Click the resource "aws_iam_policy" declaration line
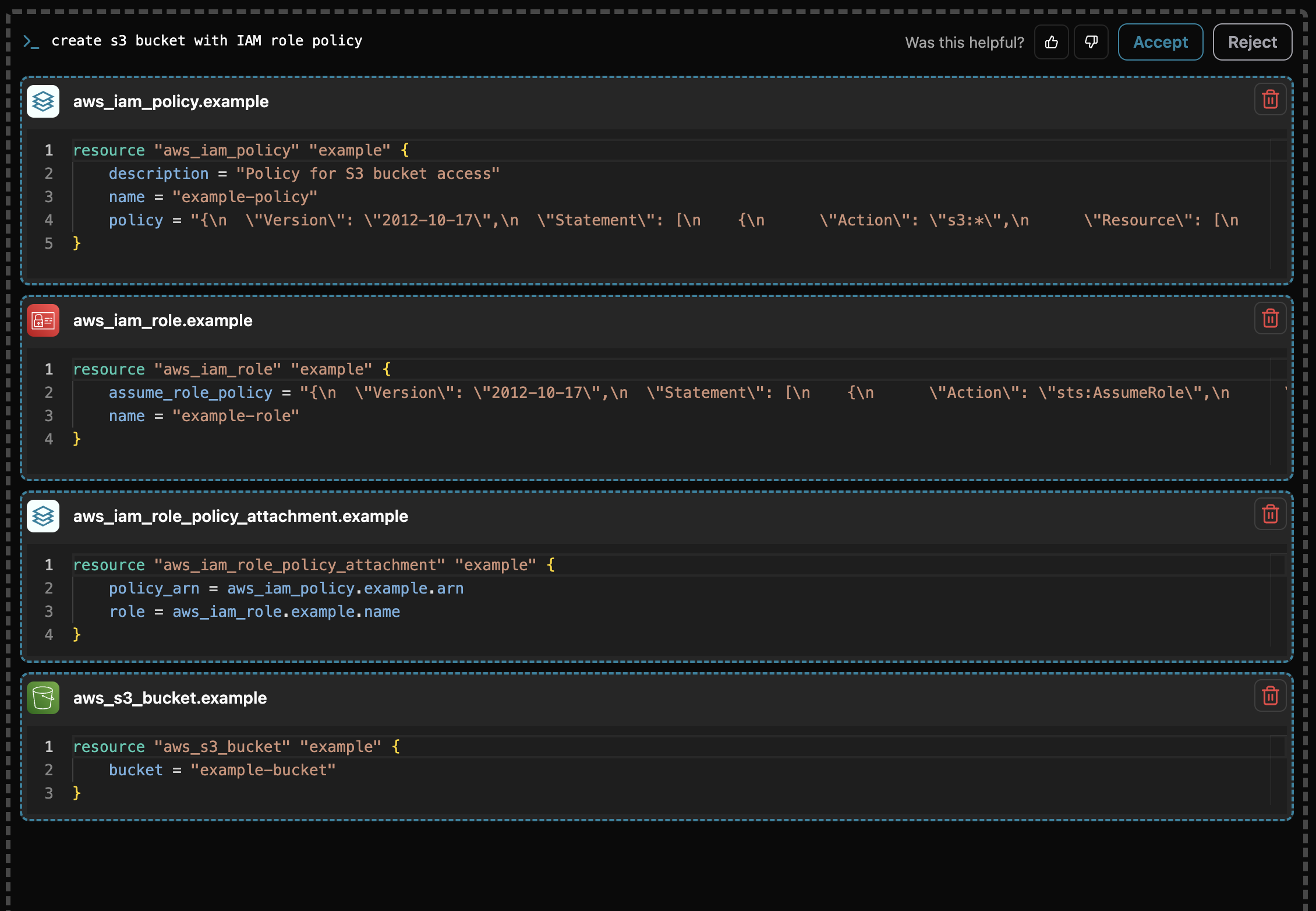 [241, 150]
